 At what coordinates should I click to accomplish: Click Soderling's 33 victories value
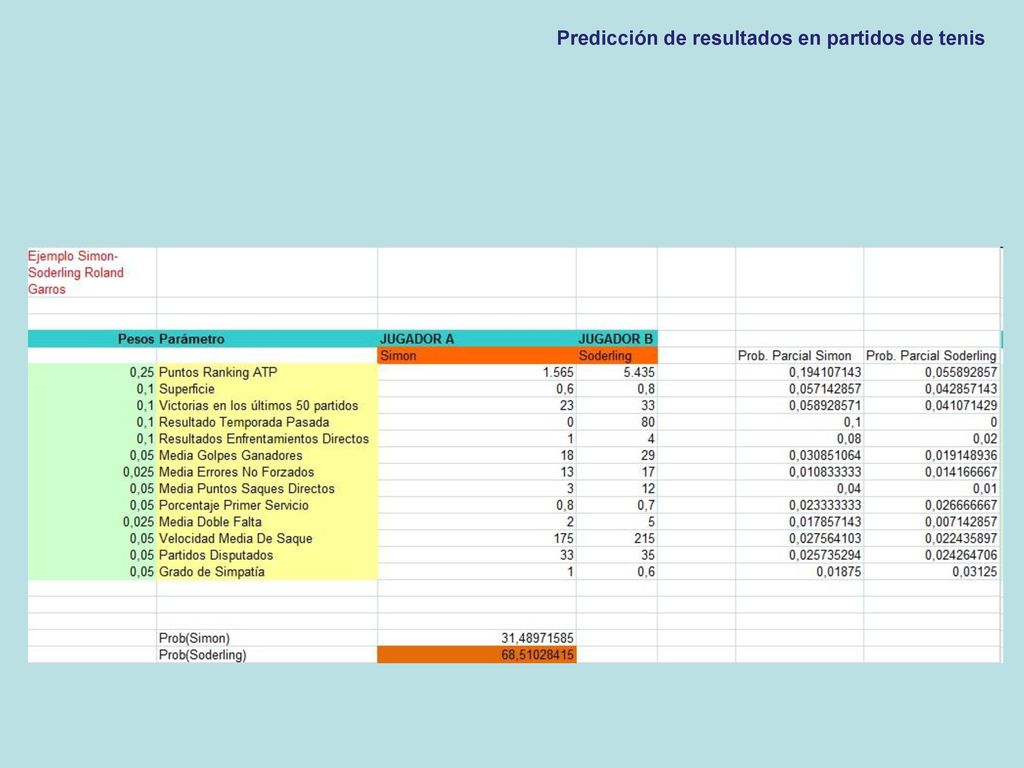pos(616,406)
